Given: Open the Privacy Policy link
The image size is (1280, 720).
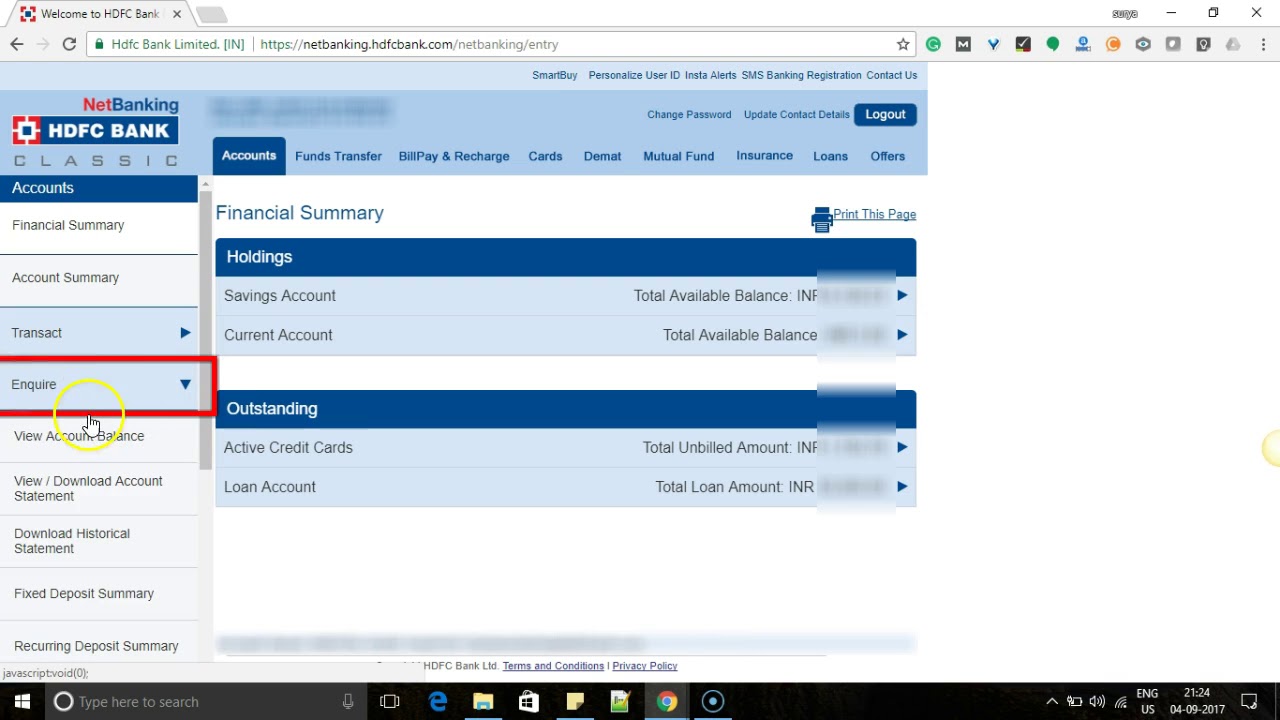Looking at the screenshot, I should click(x=644, y=666).
